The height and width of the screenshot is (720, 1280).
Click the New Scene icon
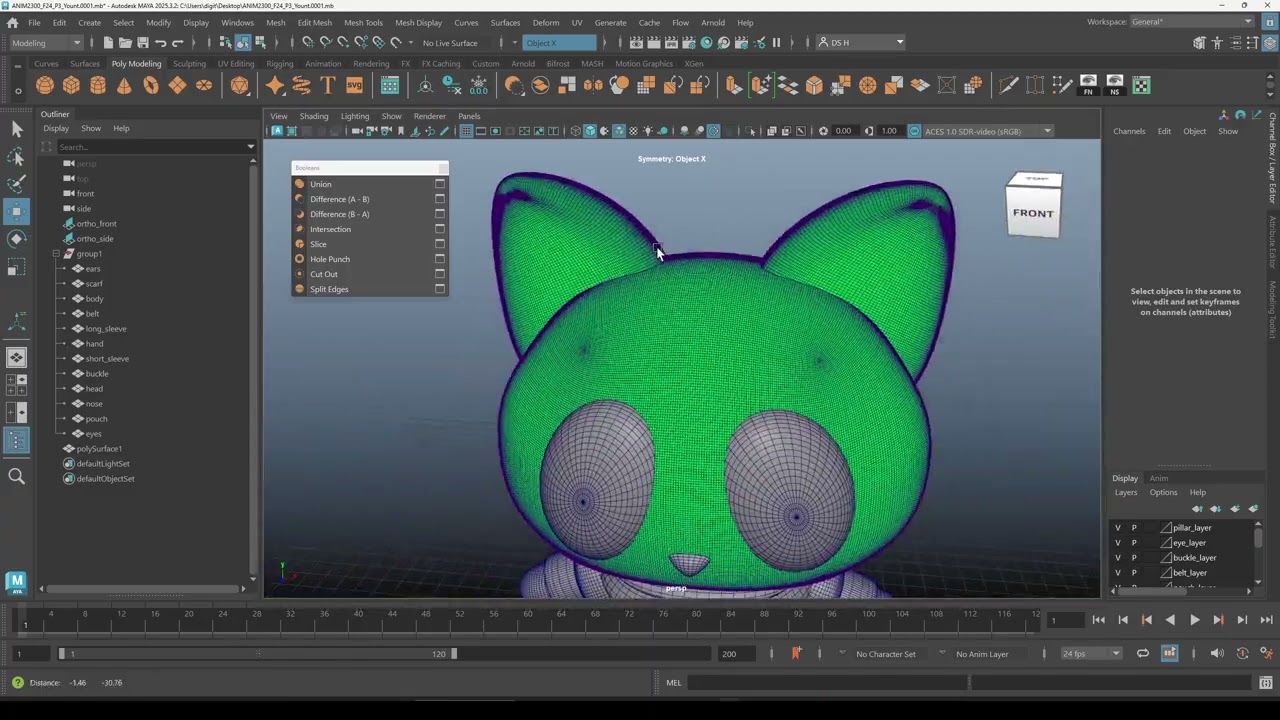[108, 42]
